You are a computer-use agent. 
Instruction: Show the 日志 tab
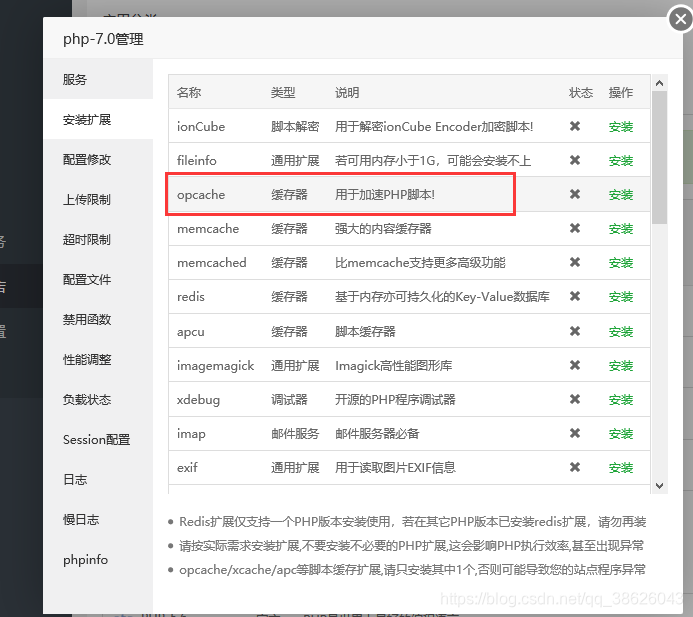[98, 480]
